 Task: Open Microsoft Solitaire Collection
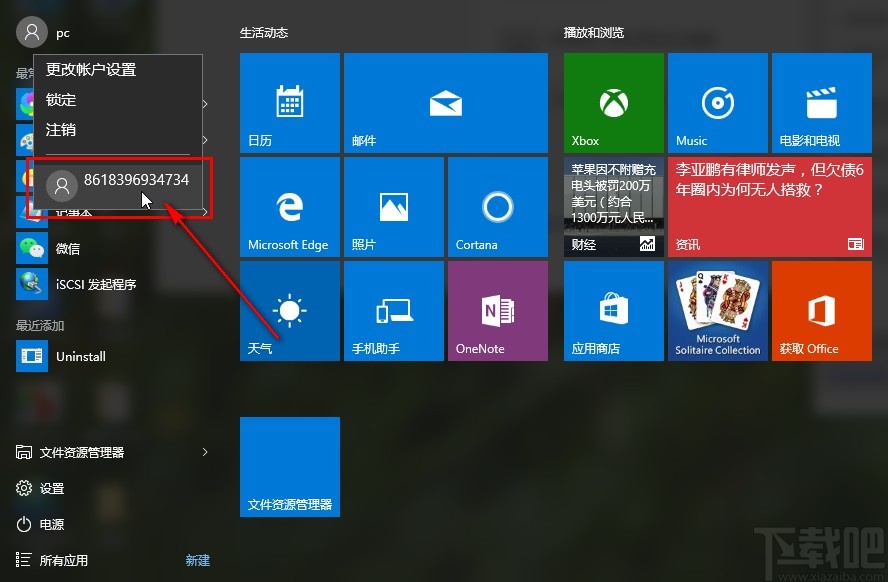[718, 310]
